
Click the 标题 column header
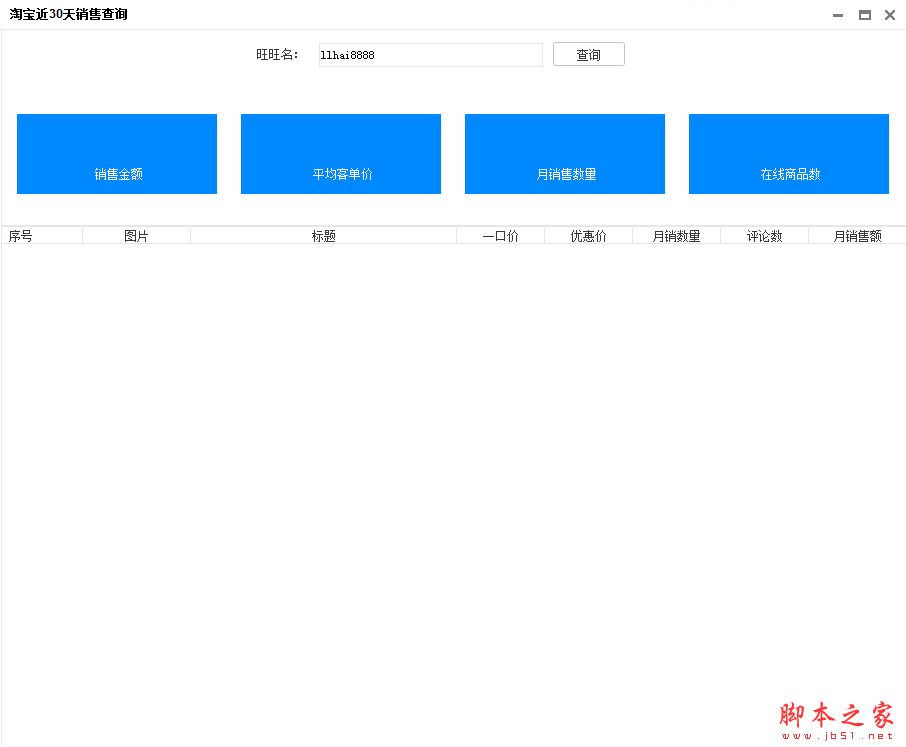tap(322, 236)
